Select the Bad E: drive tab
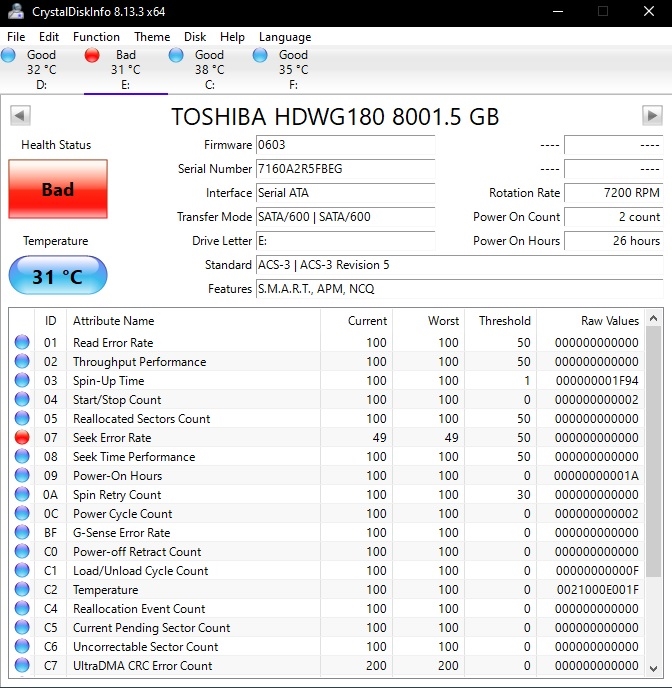The width and height of the screenshot is (672, 688). click(x=126, y=69)
